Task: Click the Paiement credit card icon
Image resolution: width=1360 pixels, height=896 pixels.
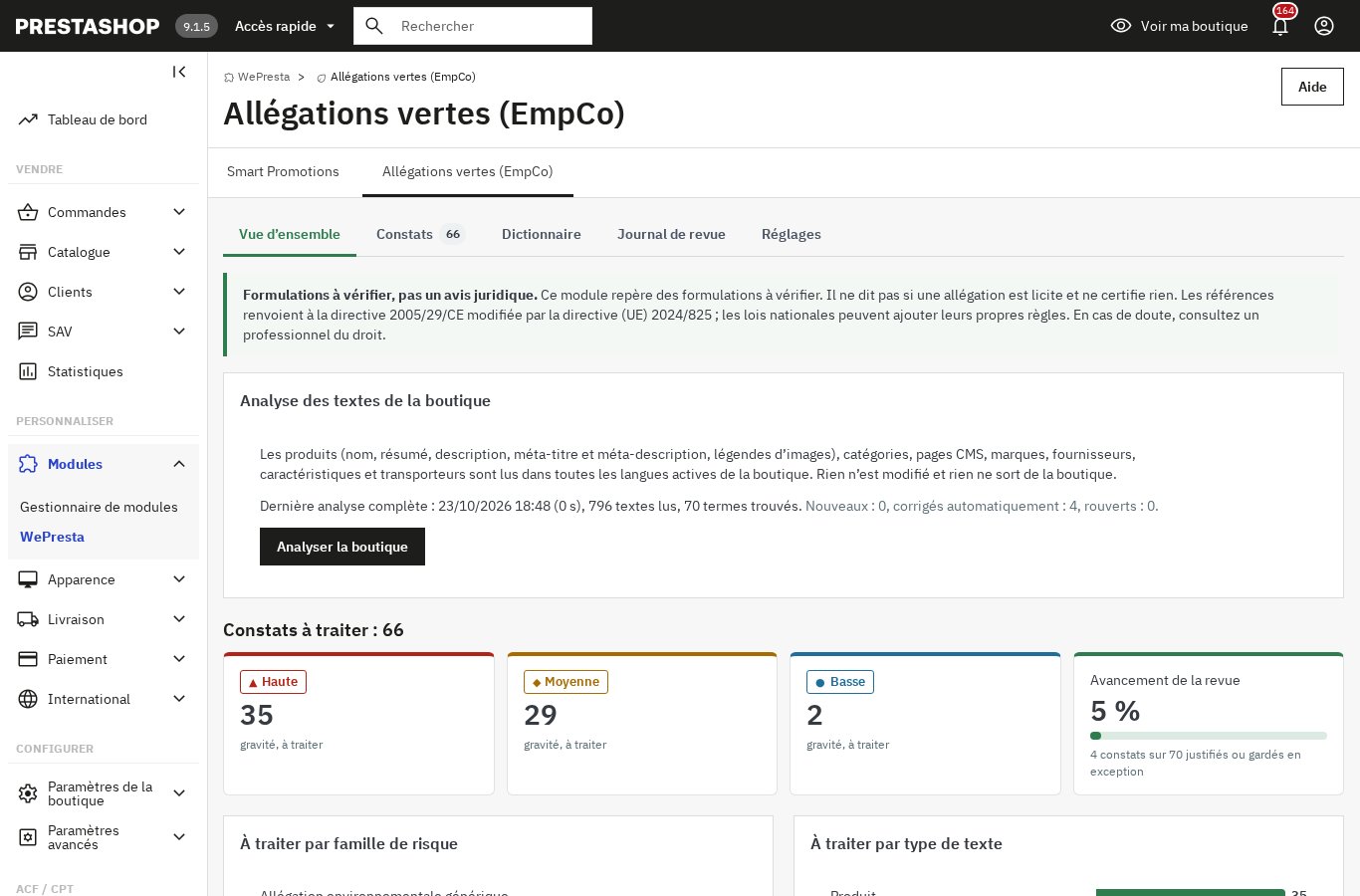Action: (x=28, y=659)
